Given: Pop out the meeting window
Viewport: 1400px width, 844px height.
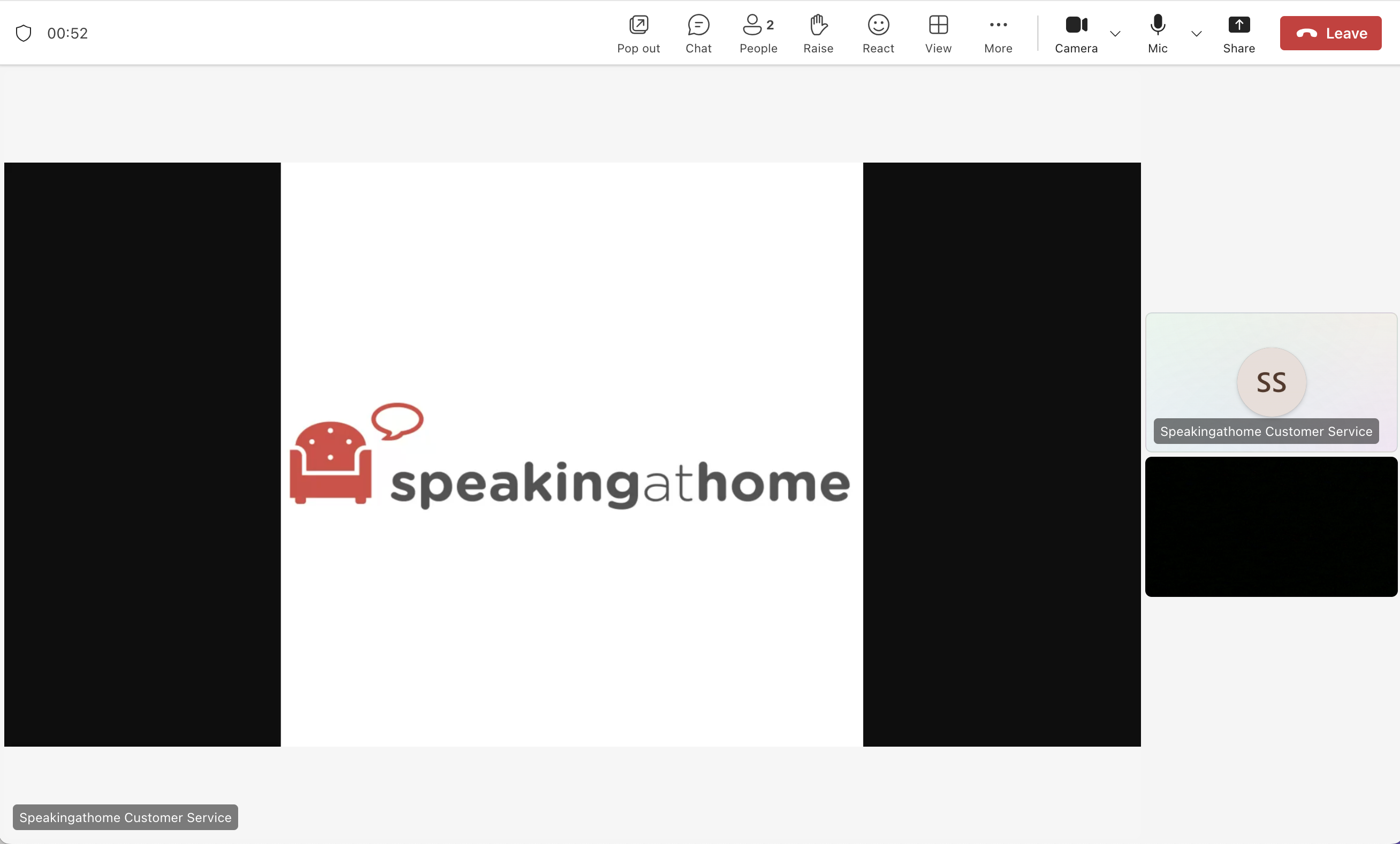Looking at the screenshot, I should coord(638,33).
